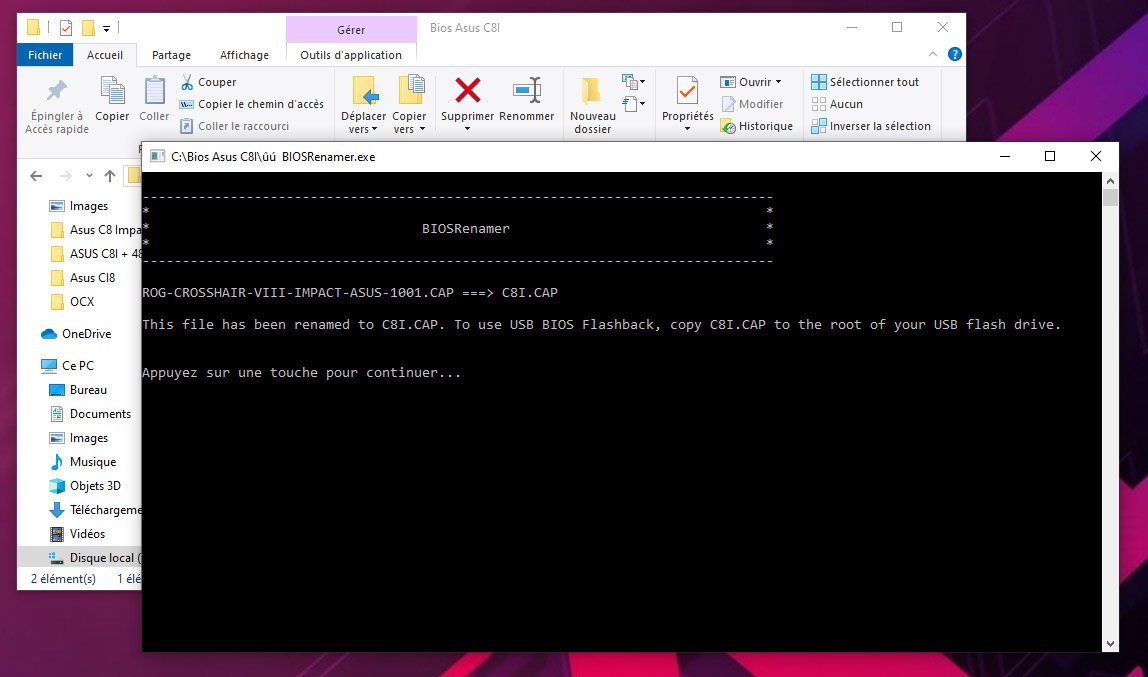The height and width of the screenshot is (677, 1148).
Task: Click the Renommer icon in ribbon
Action: [526, 91]
